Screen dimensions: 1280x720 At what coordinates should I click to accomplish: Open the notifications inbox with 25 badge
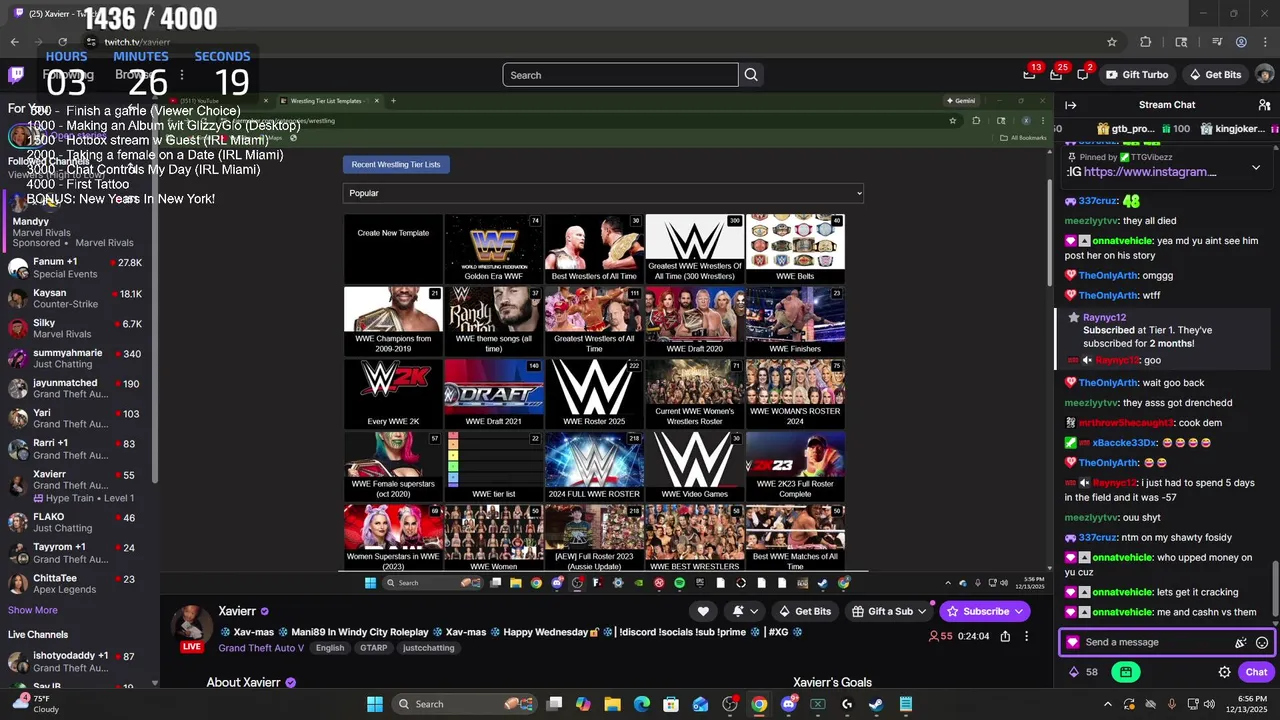point(1056,75)
